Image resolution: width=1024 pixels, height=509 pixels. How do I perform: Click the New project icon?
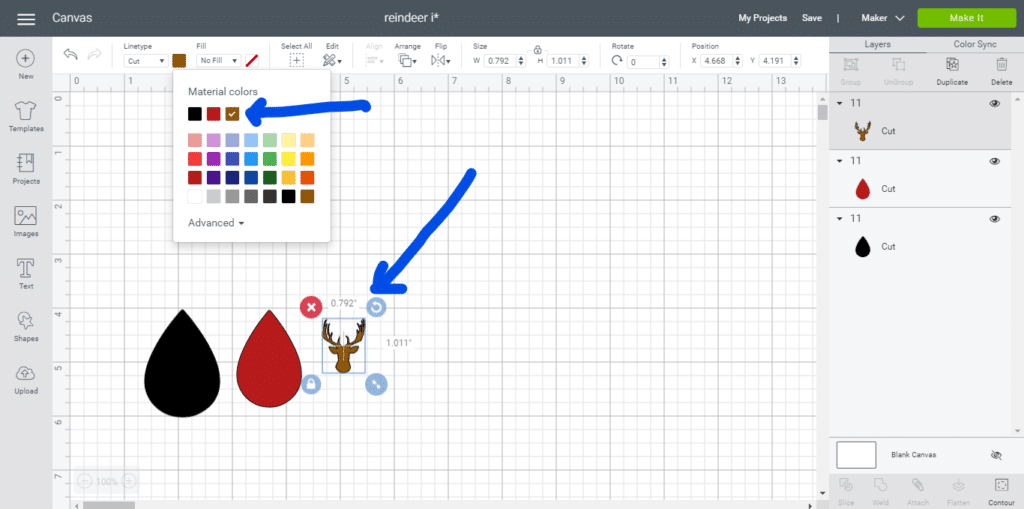click(25, 58)
